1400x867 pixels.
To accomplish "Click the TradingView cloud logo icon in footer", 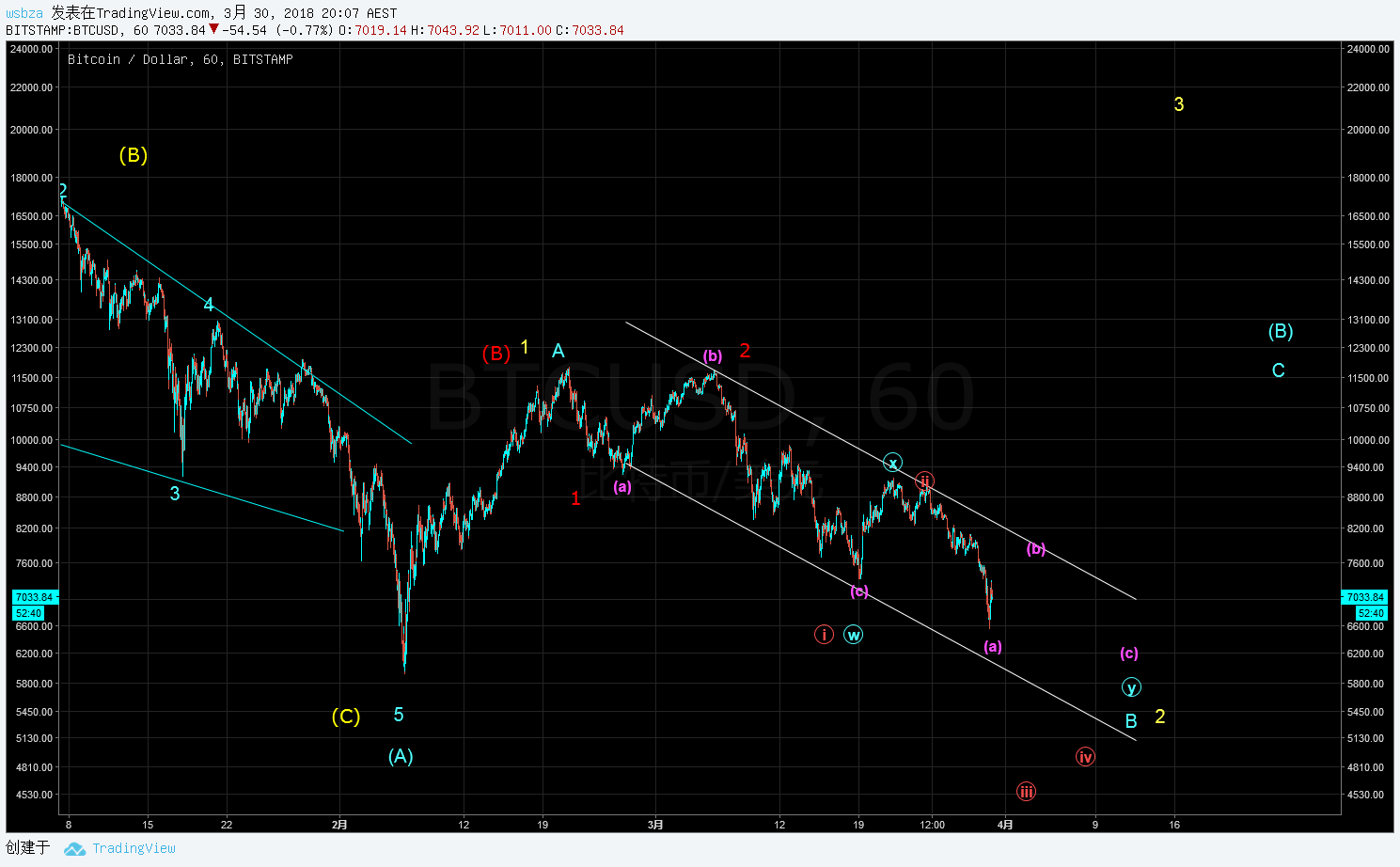I will pyautogui.click(x=74, y=848).
